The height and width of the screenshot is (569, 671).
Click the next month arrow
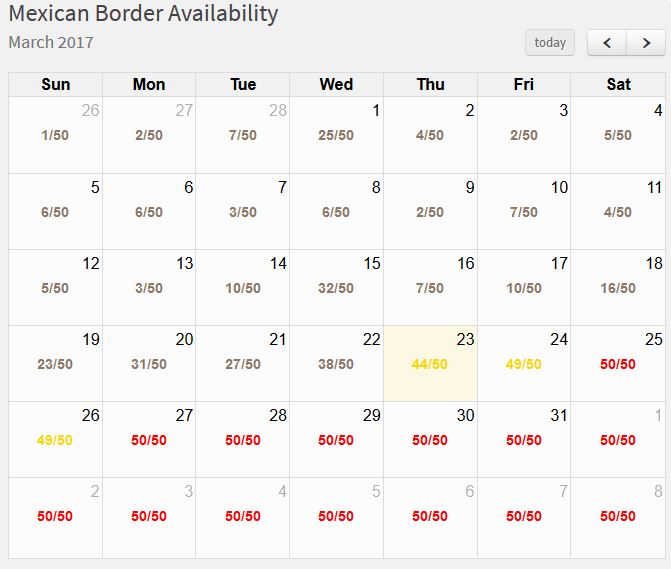pyautogui.click(x=646, y=43)
